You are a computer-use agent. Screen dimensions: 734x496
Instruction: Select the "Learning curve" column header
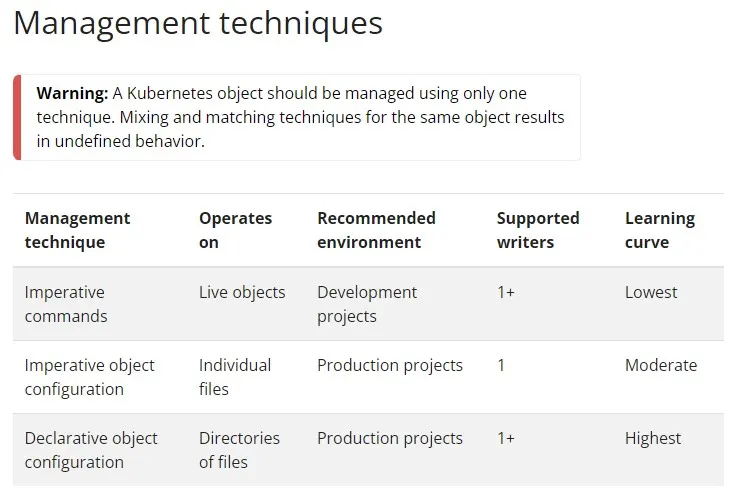659,230
